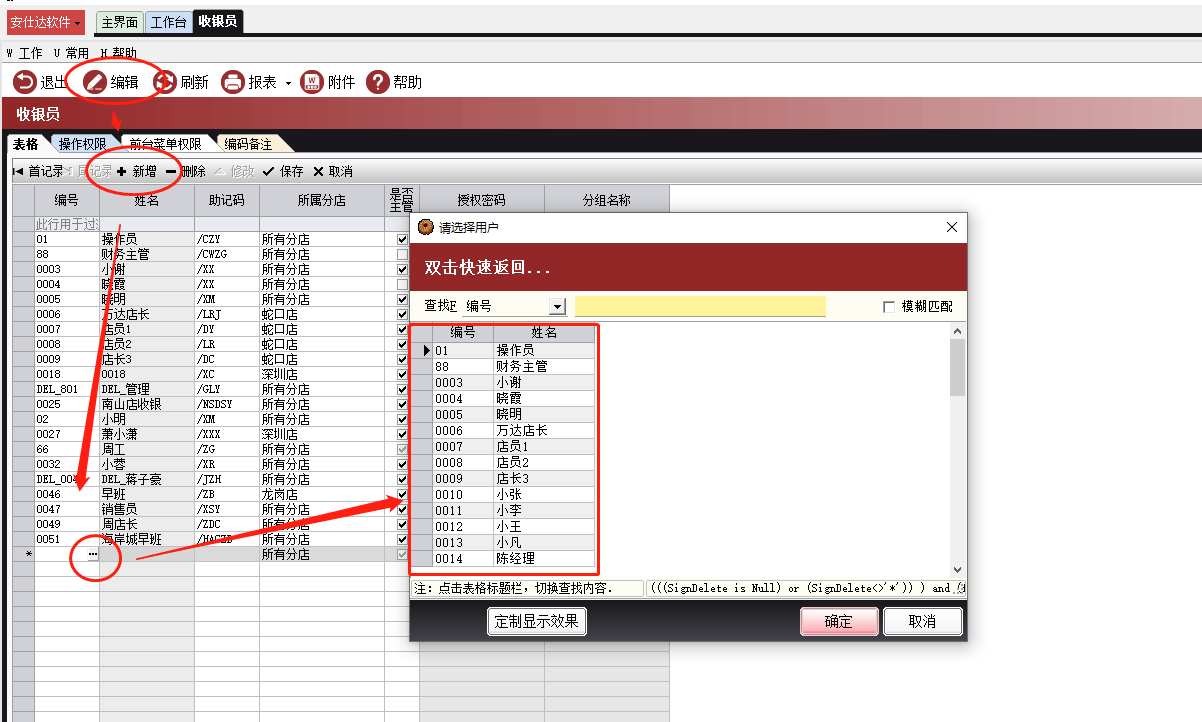Click the yellow search input field

click(700, 306)
